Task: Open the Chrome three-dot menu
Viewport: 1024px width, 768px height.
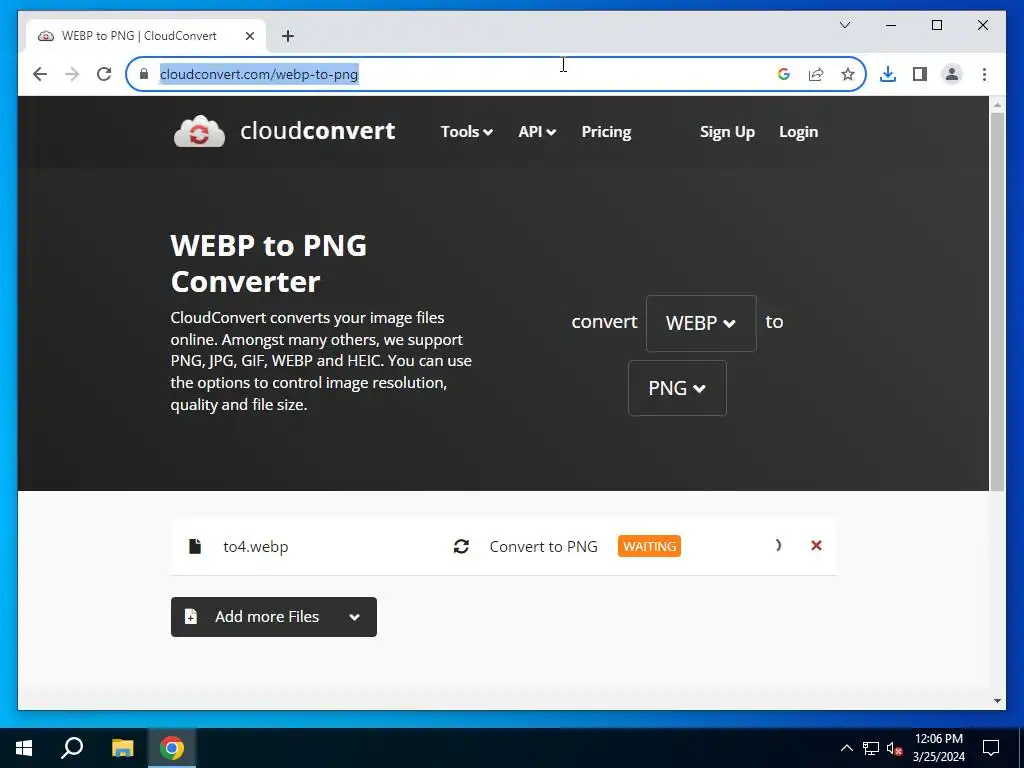Action: (x=984, y=74)
